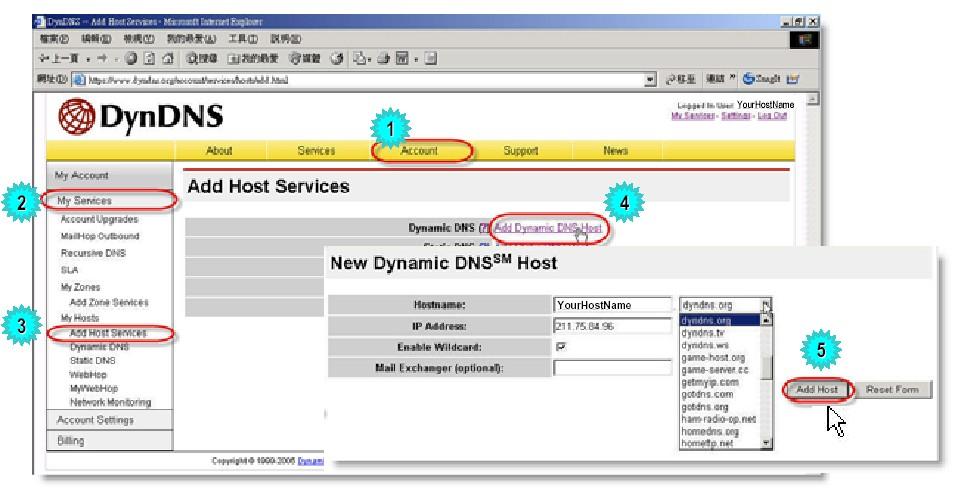The height and width of the screenshot is (489, 966).
Task: Click the Settings link at top right
Action: pos(736,116)
